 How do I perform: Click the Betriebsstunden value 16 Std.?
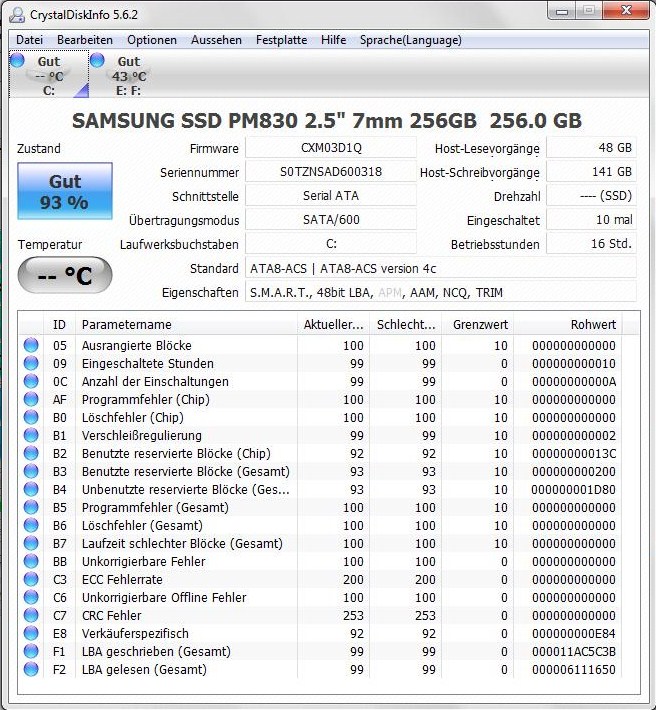[591, 244]
